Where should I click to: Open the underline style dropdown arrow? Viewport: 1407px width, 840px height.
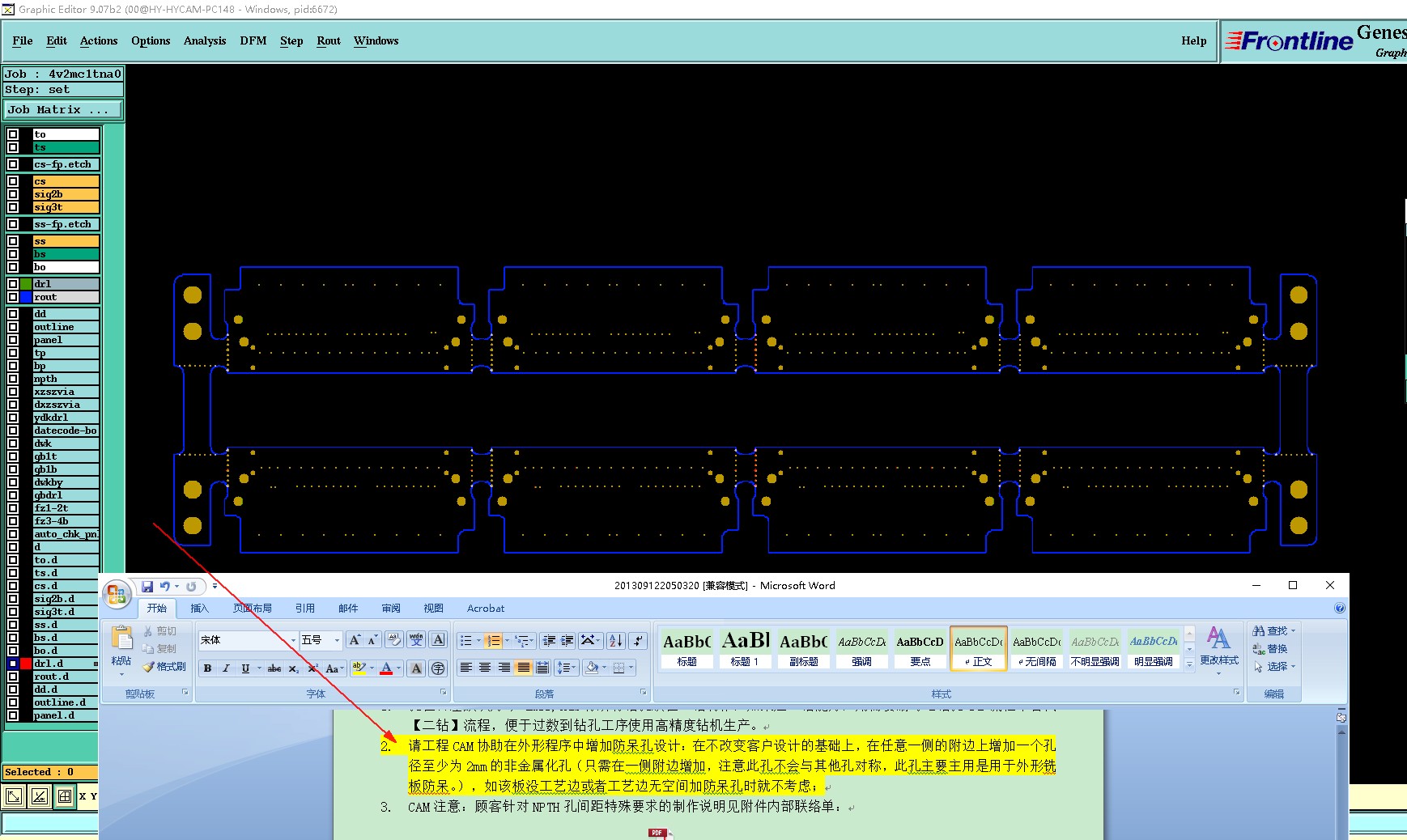259,668
